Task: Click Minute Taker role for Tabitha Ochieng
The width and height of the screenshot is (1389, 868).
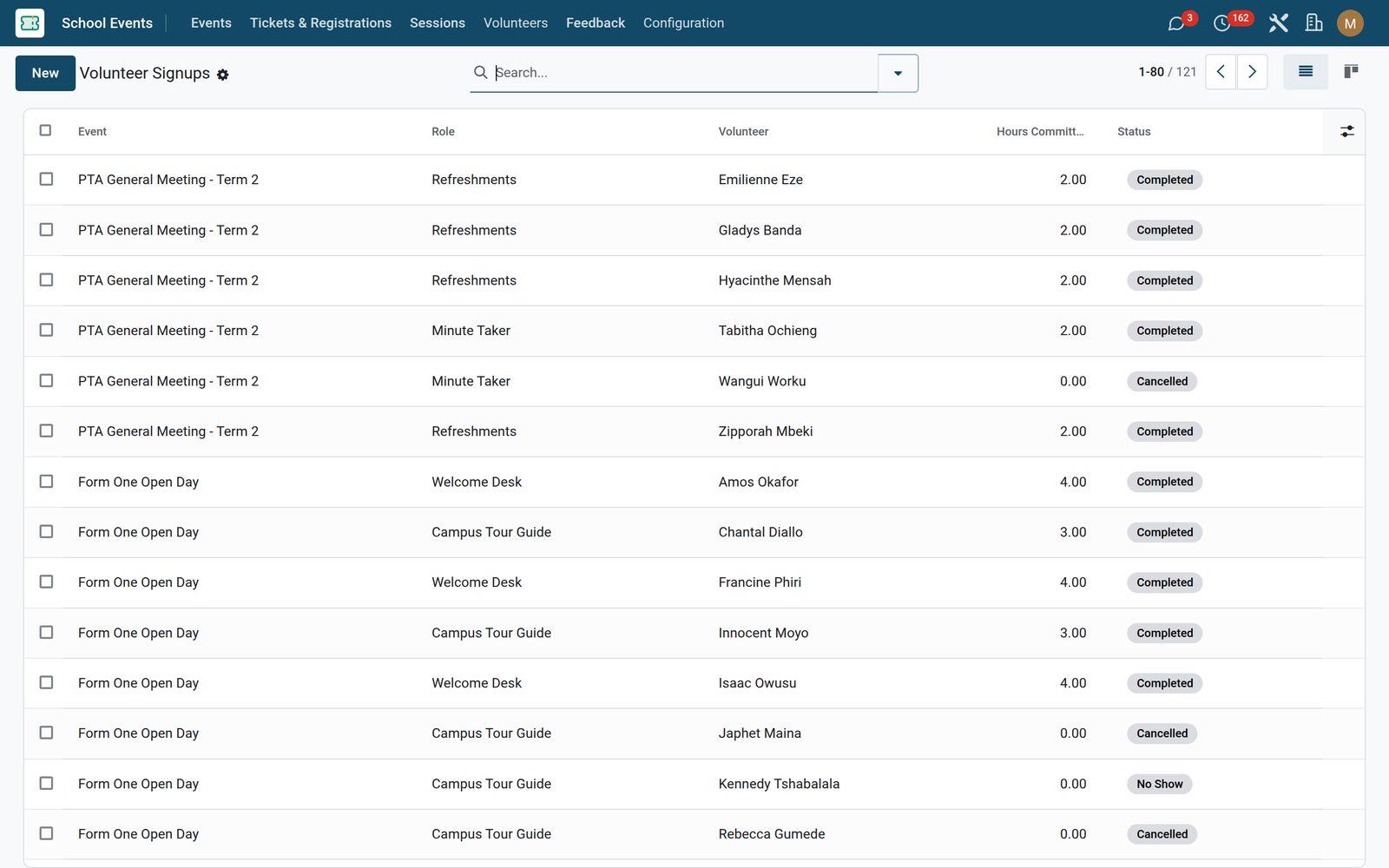Action: [471, 331]
